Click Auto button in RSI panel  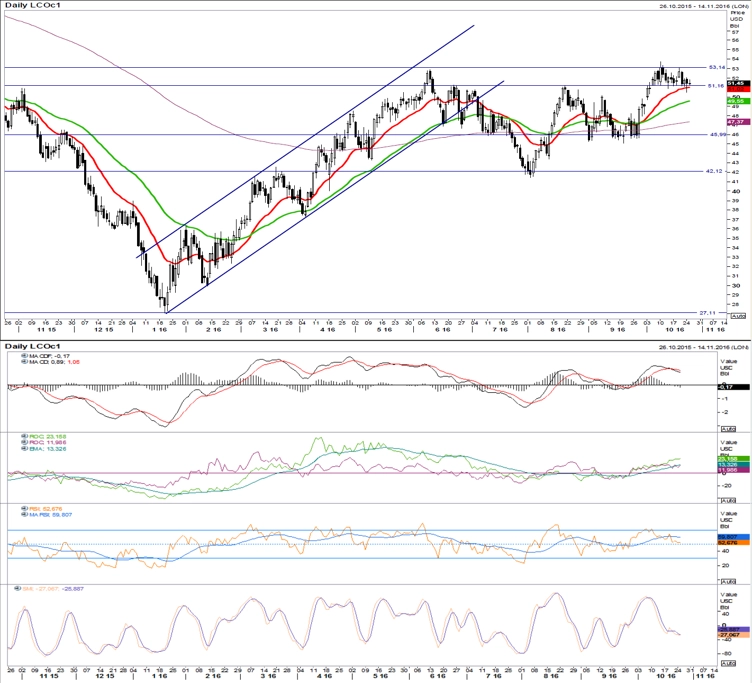(728, 581)
